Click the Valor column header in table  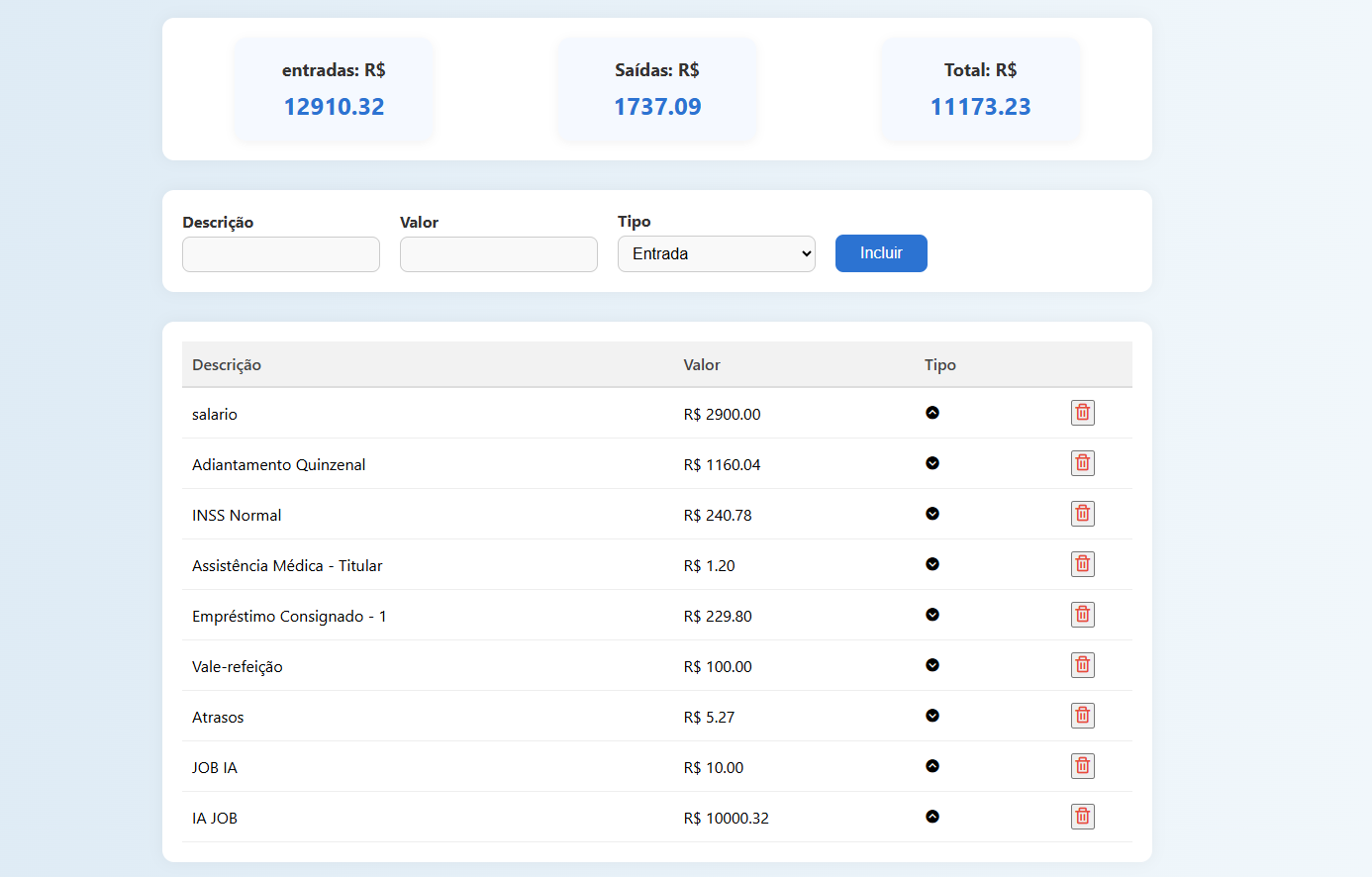click(x=702, y=364)
